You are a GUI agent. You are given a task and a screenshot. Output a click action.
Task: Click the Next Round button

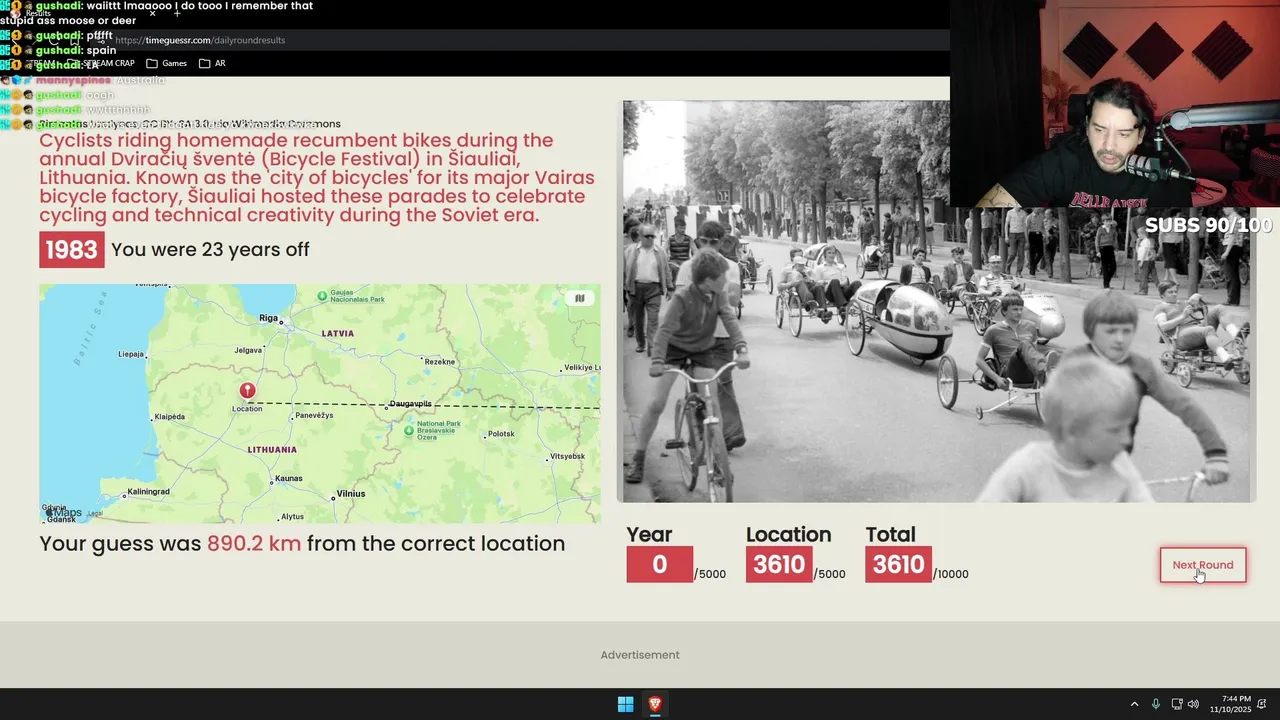1203,565
